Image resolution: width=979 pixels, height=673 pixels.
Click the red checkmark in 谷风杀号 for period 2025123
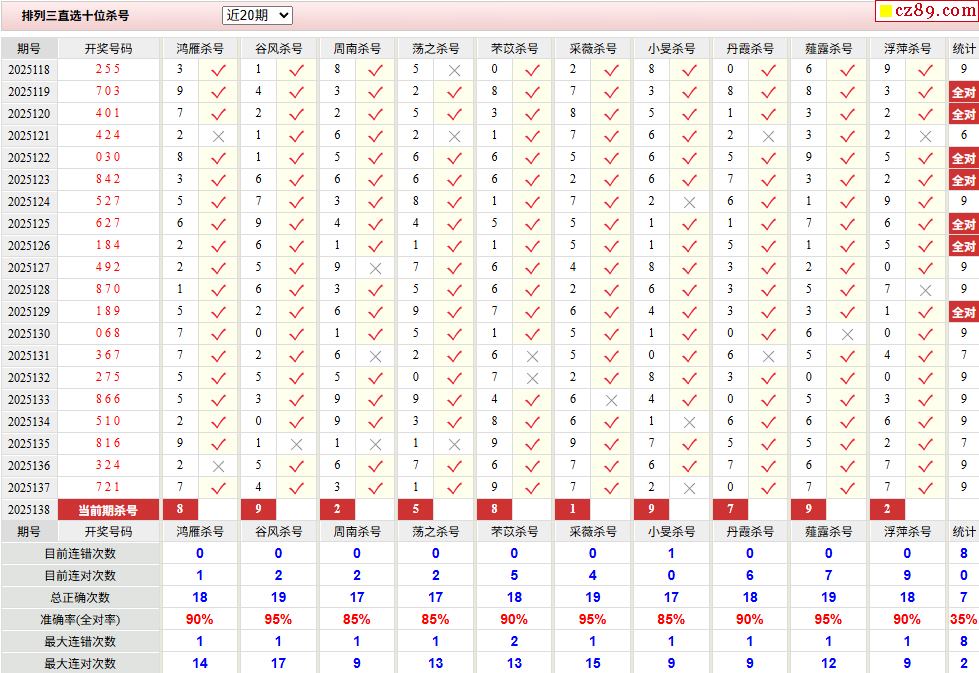click(x=297, y=180)
